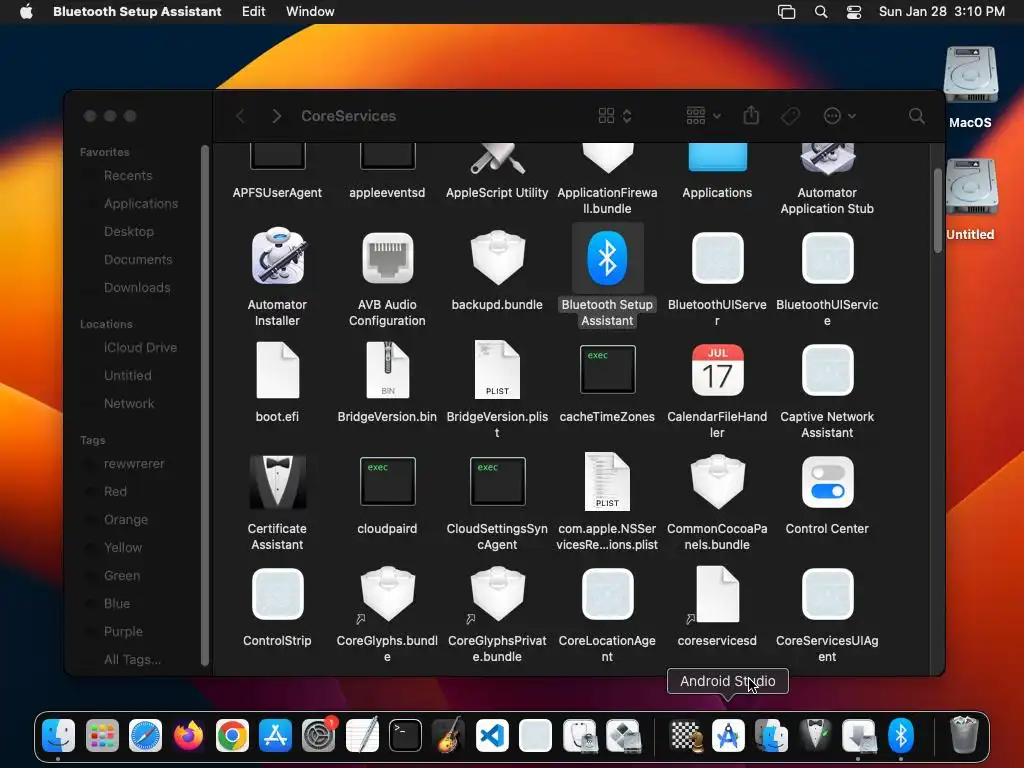Select the CoreLocationAgent icon
1024x768 pixels.
607,594
